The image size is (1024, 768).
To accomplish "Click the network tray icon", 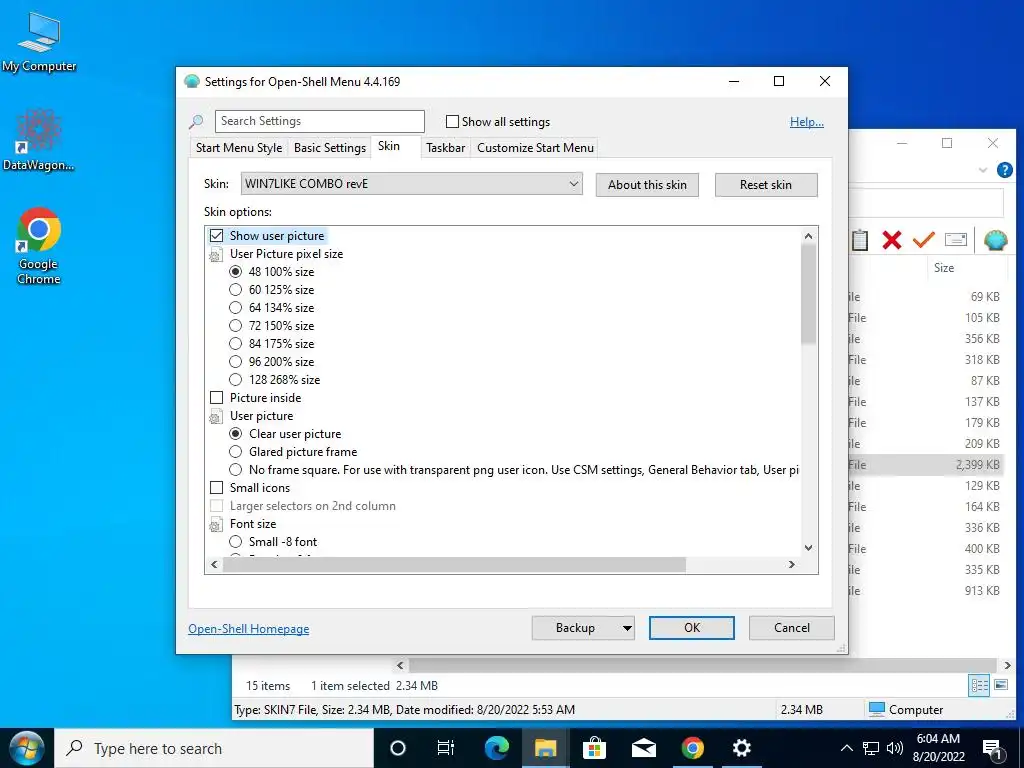I will pyautogui.click(x=871, y=748).
